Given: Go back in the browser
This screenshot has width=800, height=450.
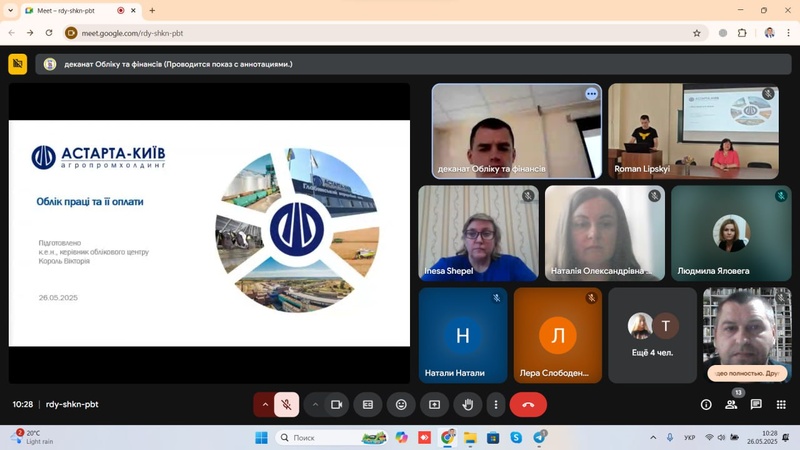Looking at the screenshot, I should (x=12, y=33).
